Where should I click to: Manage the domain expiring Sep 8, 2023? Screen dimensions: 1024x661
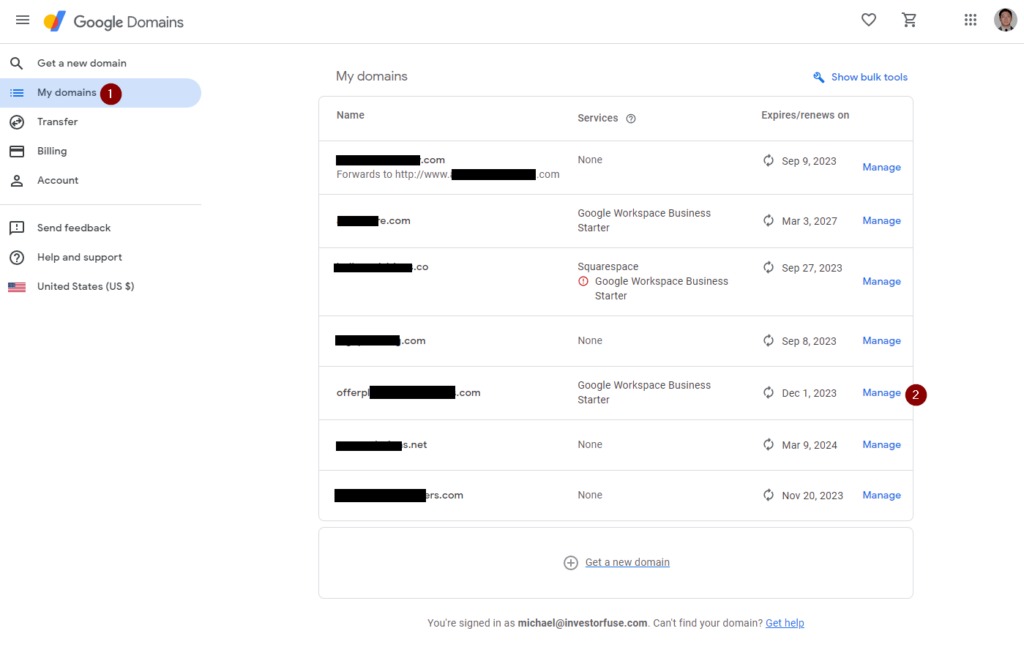coord(882,341)
